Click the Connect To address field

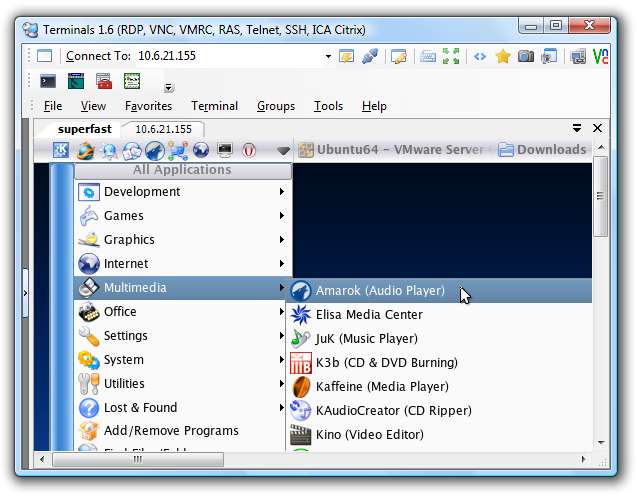coord(230,56)
